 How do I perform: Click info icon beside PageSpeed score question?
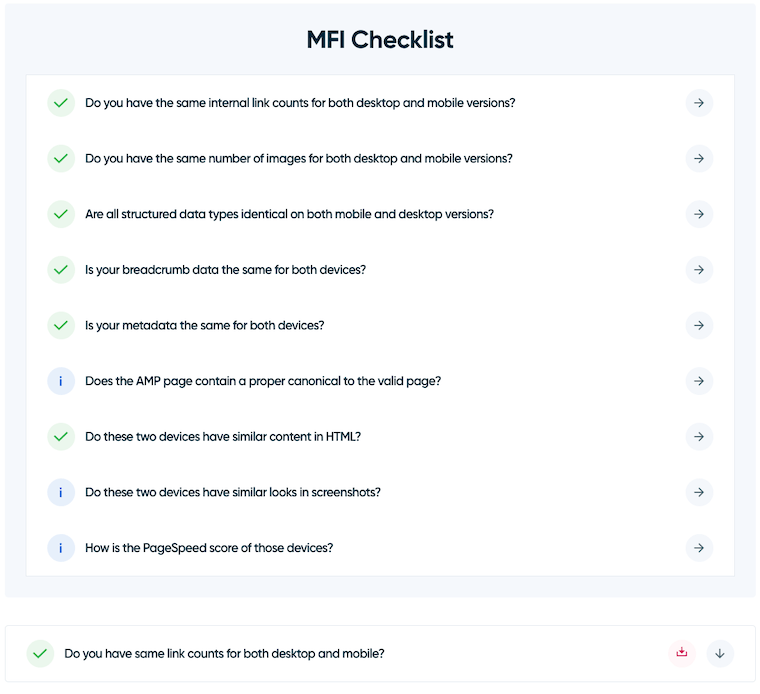coord(61,548)
